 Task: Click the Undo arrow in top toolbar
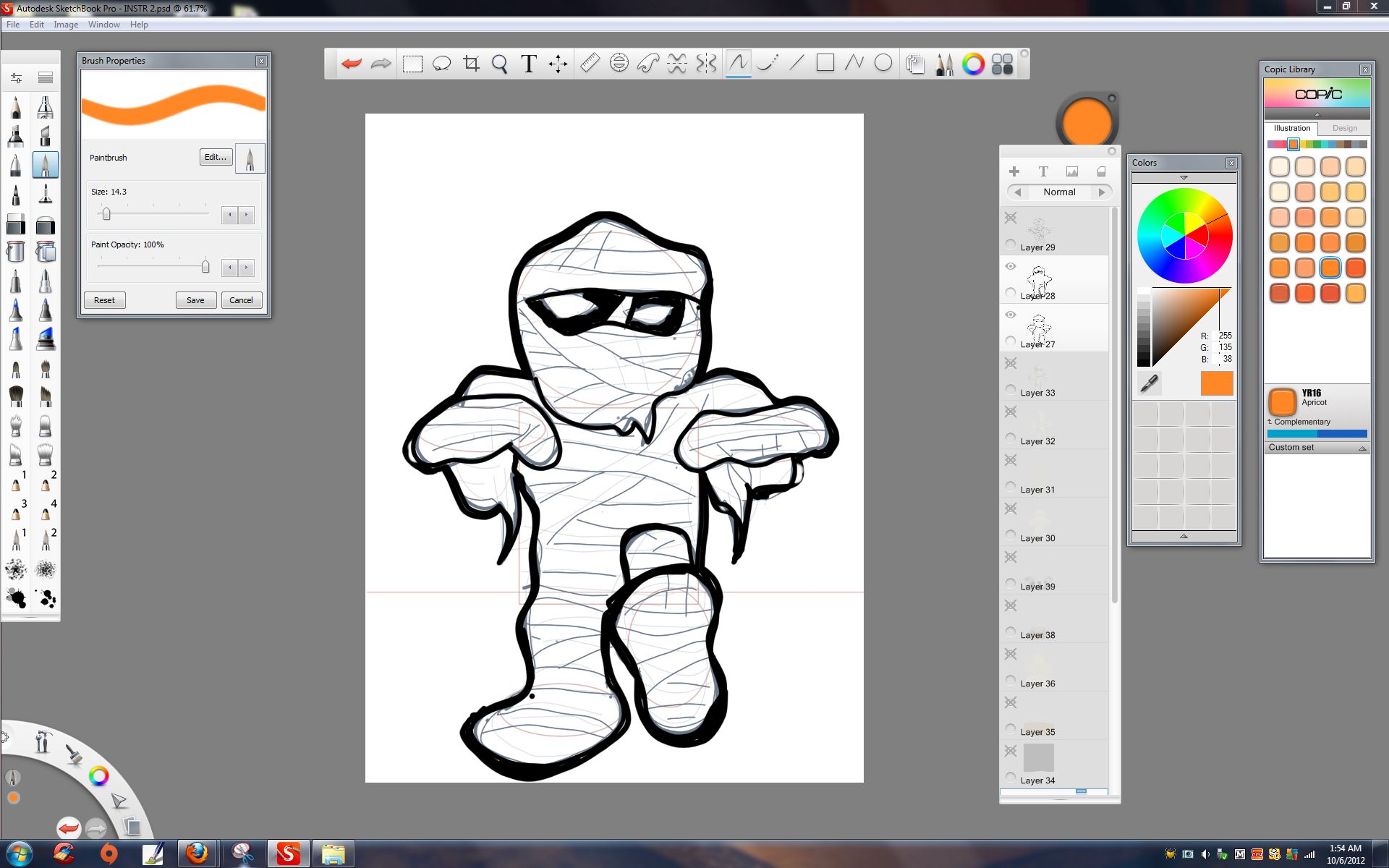pos(352,64)
